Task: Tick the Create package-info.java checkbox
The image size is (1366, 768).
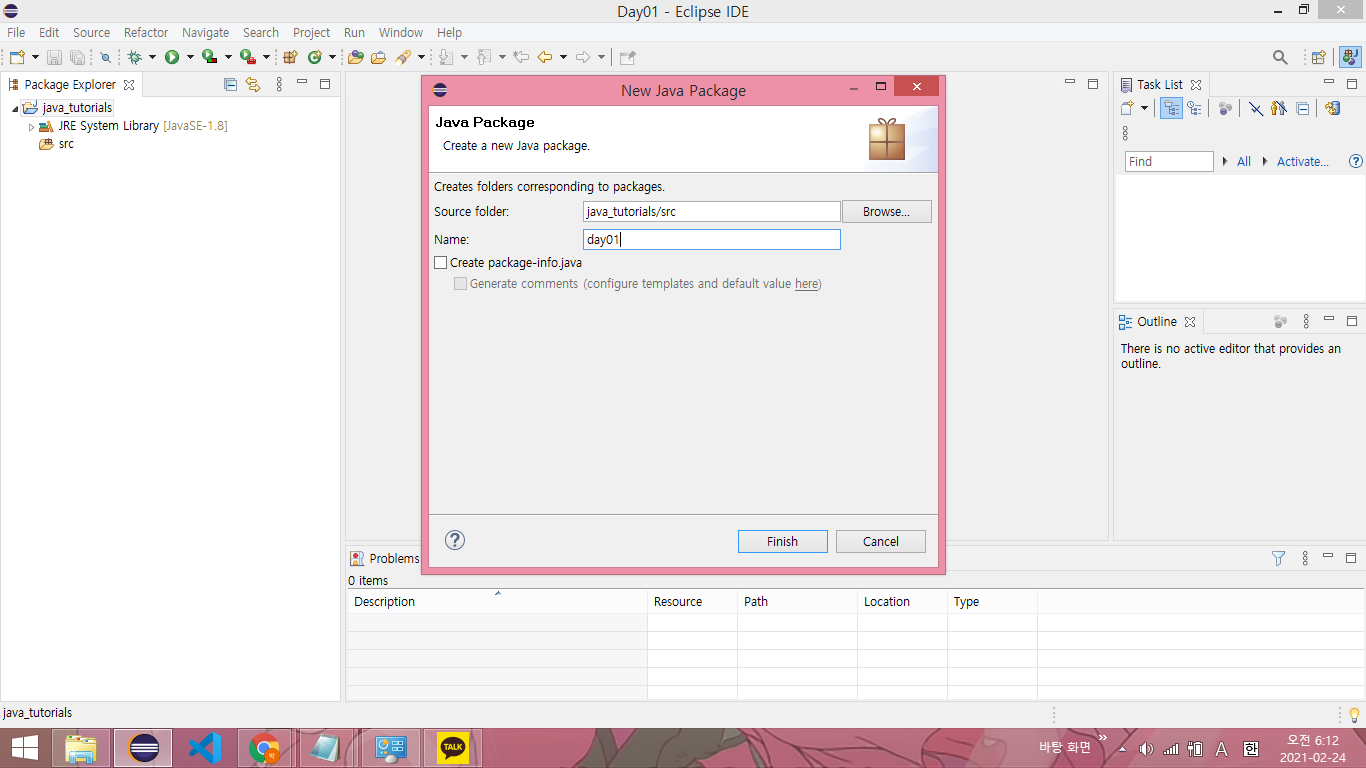Action: tap(441, 263)
